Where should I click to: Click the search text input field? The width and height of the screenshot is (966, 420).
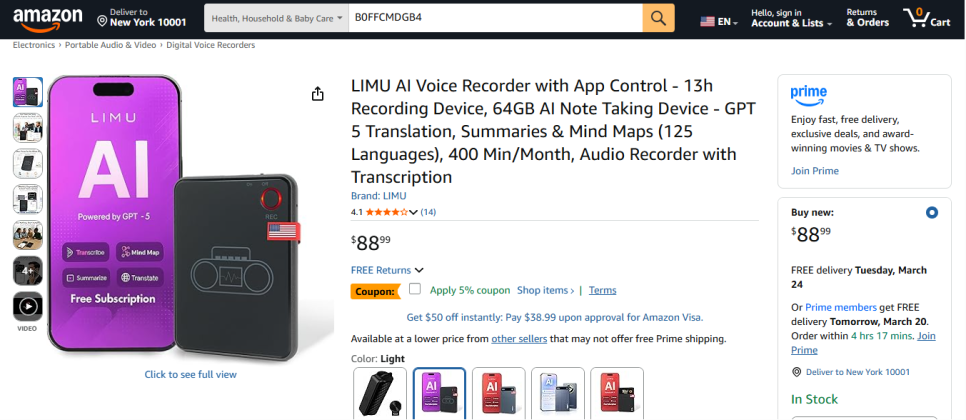click(493, 18)
